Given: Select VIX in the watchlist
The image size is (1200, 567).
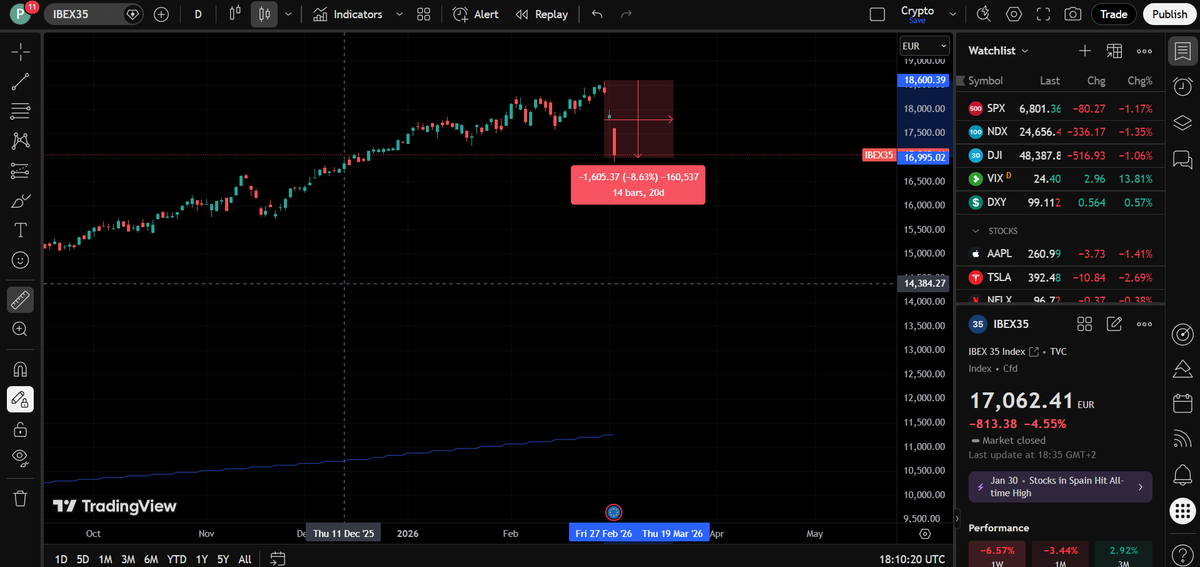Looking at the screenshot, I should point(1060,178).
